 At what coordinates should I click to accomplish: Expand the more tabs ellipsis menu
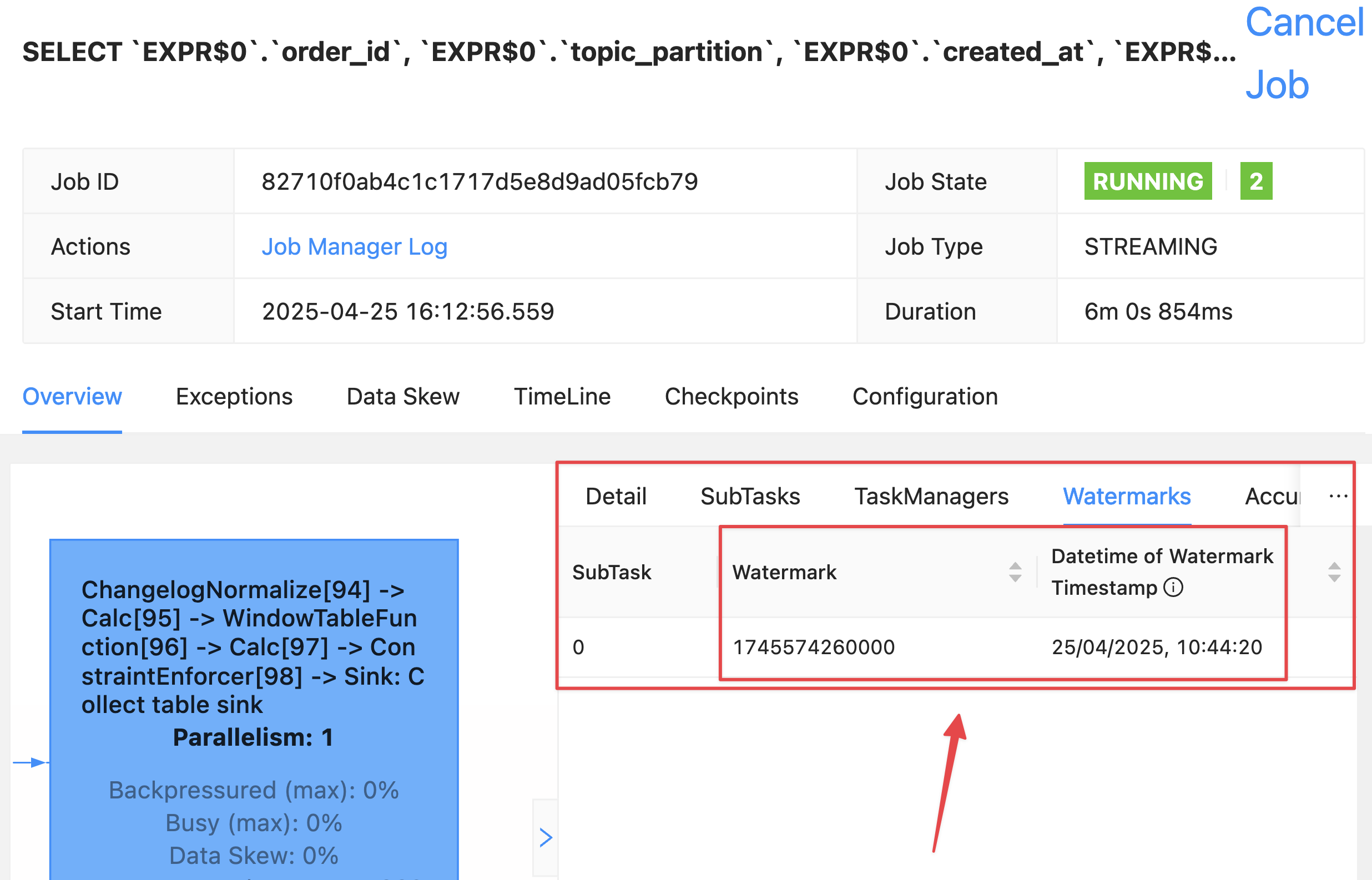tap(1338, 496)
